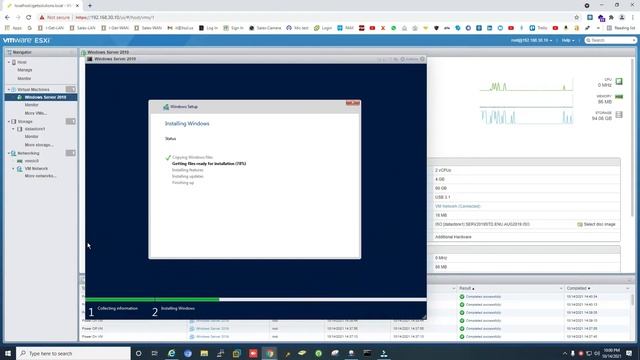Open Internet Explorer from taskbar

click(x=171, y=353)
